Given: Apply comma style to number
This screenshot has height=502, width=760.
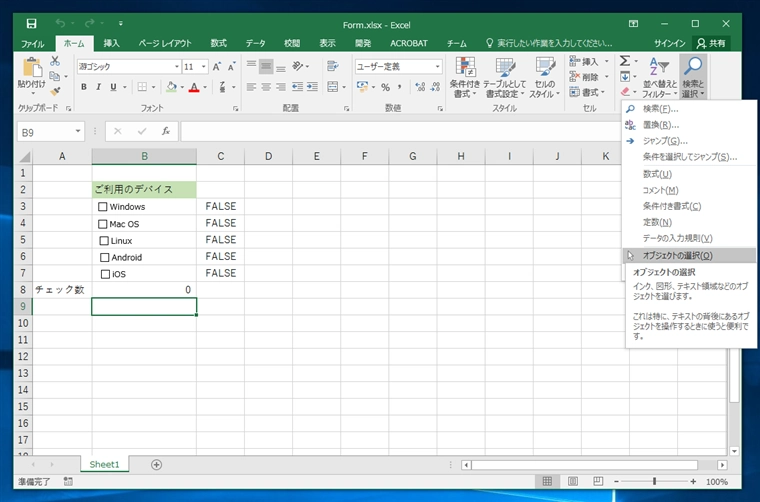Looking at the screenshot, I should 399,87.
